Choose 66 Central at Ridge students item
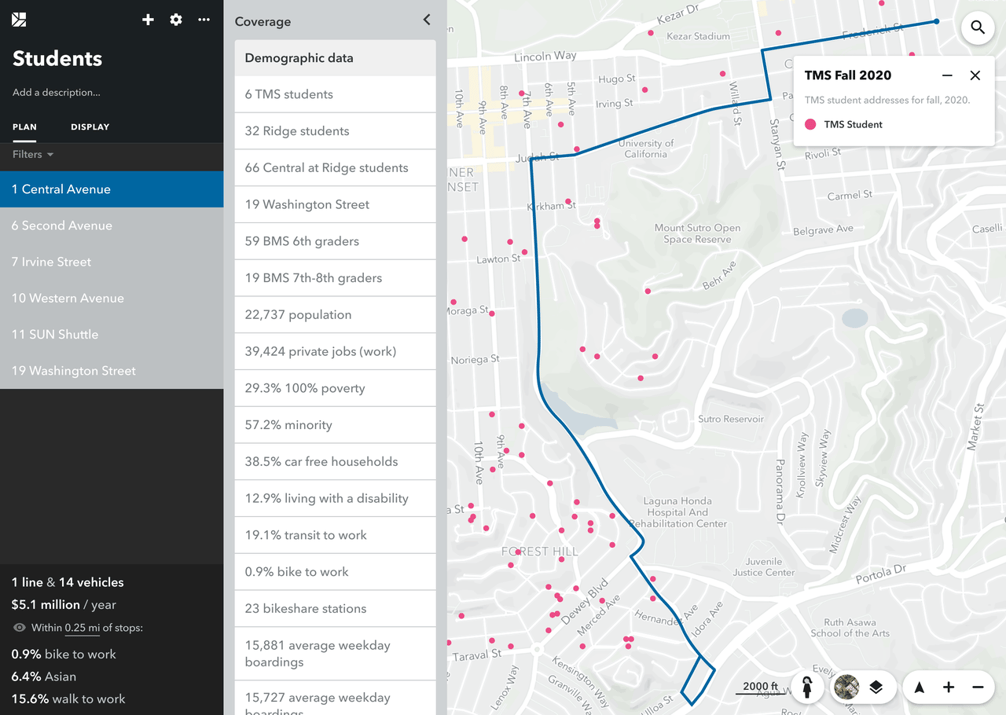The width and height of the screenshot is (1006, 715). [335, 168]
